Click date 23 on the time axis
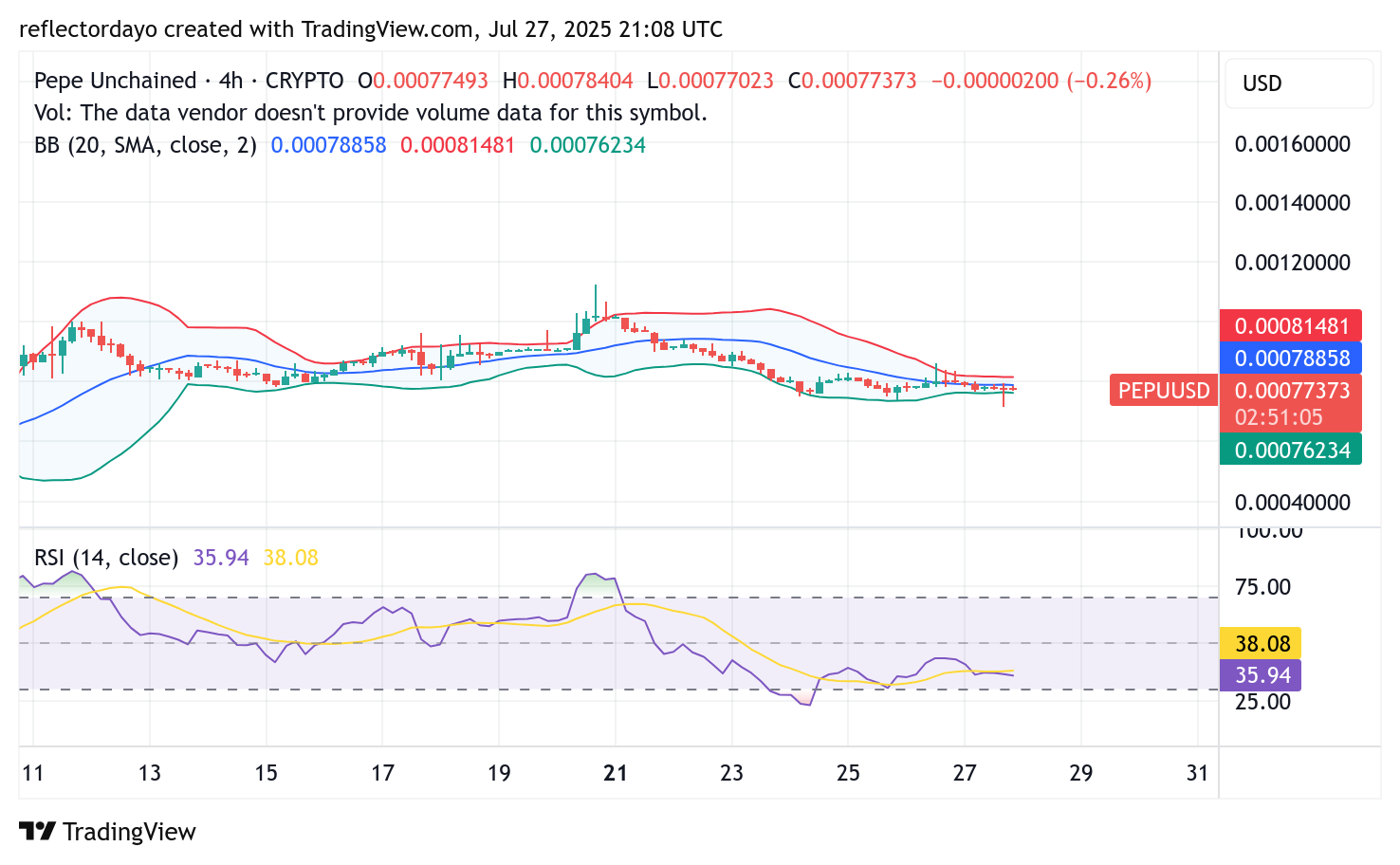The height and width of the screenshot is (865, 1400). (x=732, y=773)
